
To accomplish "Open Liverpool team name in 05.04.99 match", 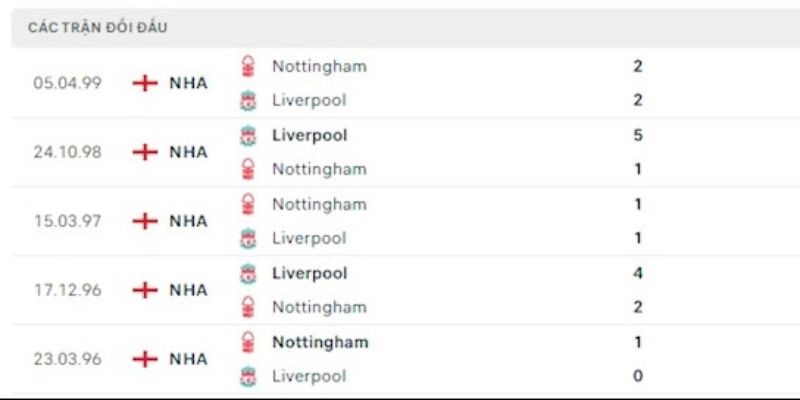I will point(309,100).
